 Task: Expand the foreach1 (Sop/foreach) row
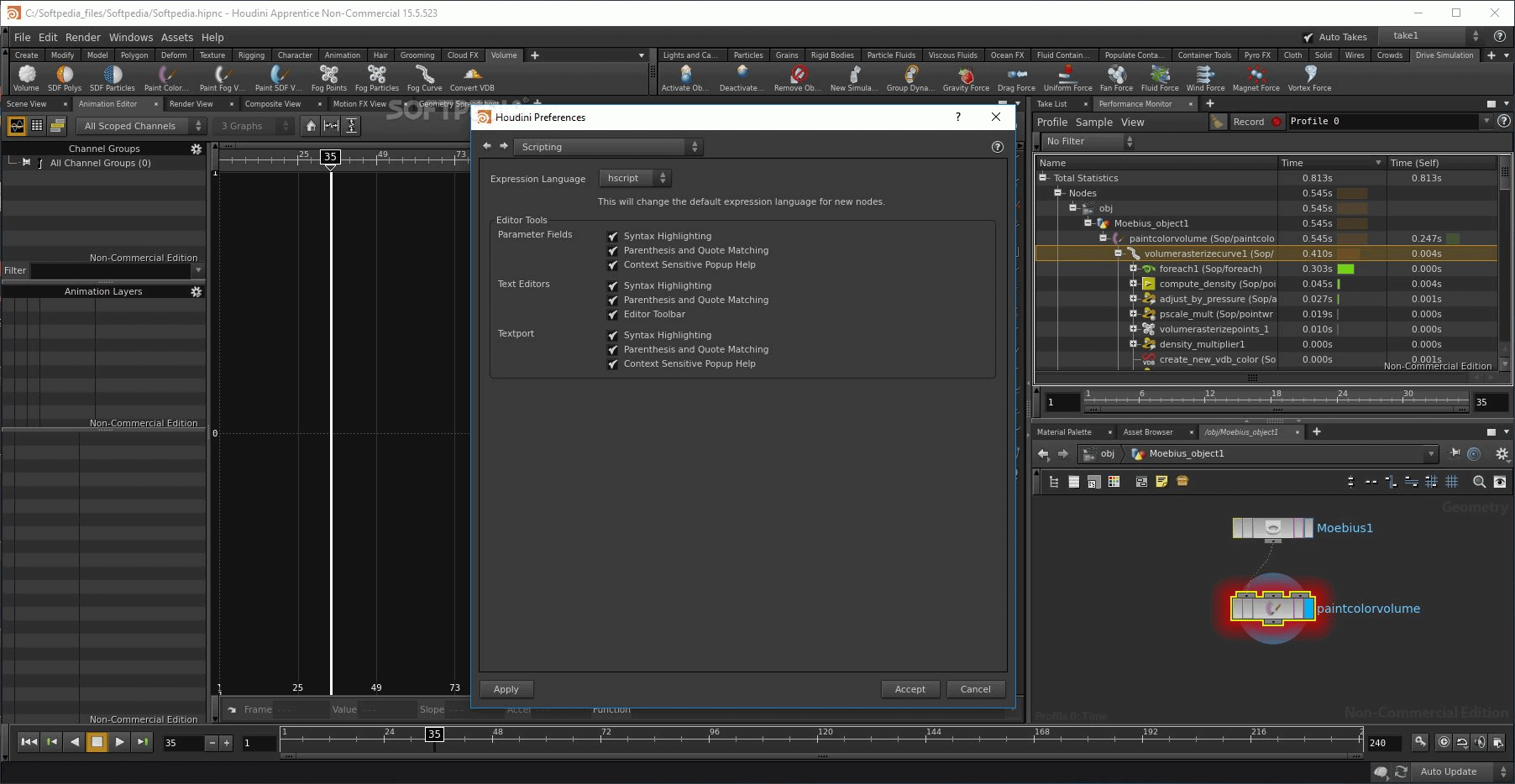(x=1134, y=269)
